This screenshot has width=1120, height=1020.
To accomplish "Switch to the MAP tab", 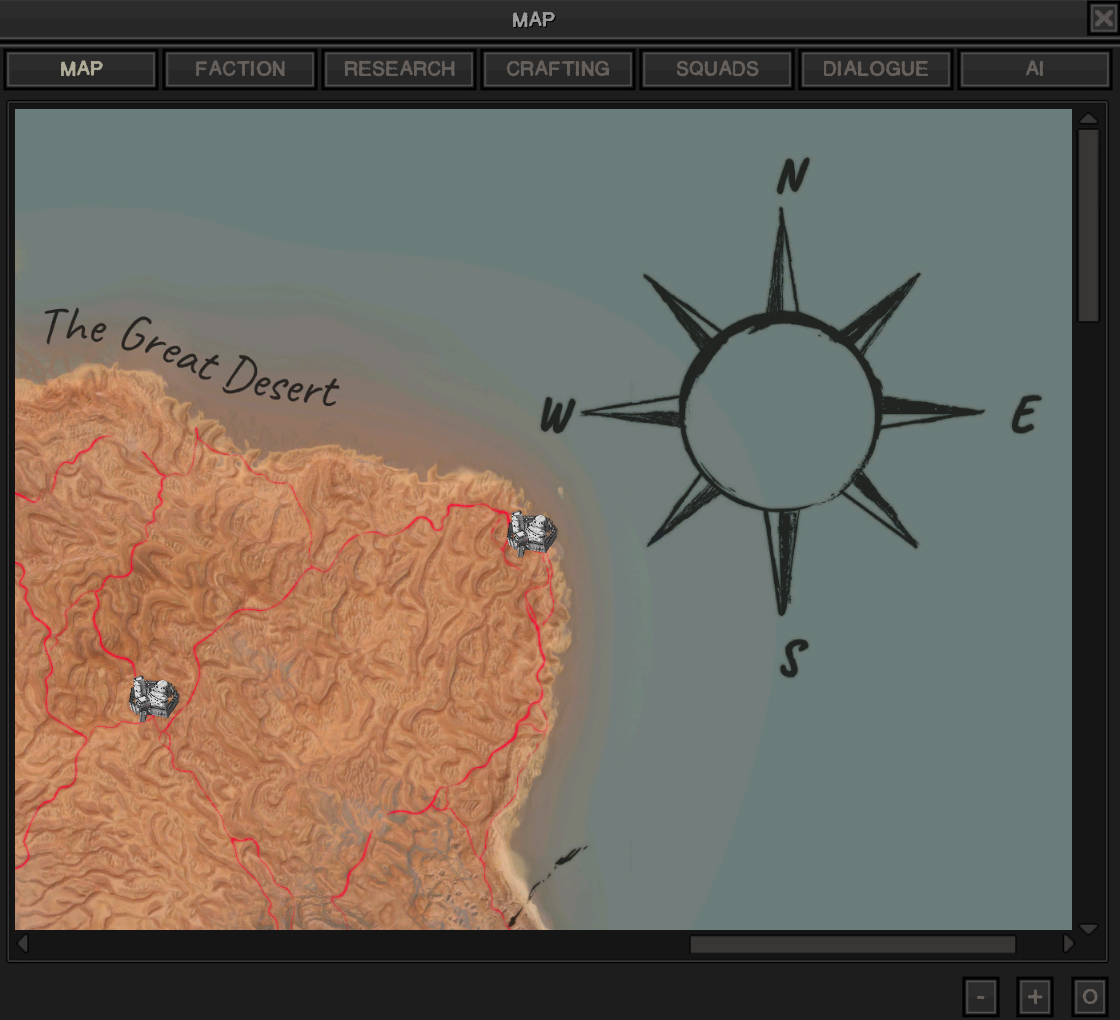I will 81,69.
